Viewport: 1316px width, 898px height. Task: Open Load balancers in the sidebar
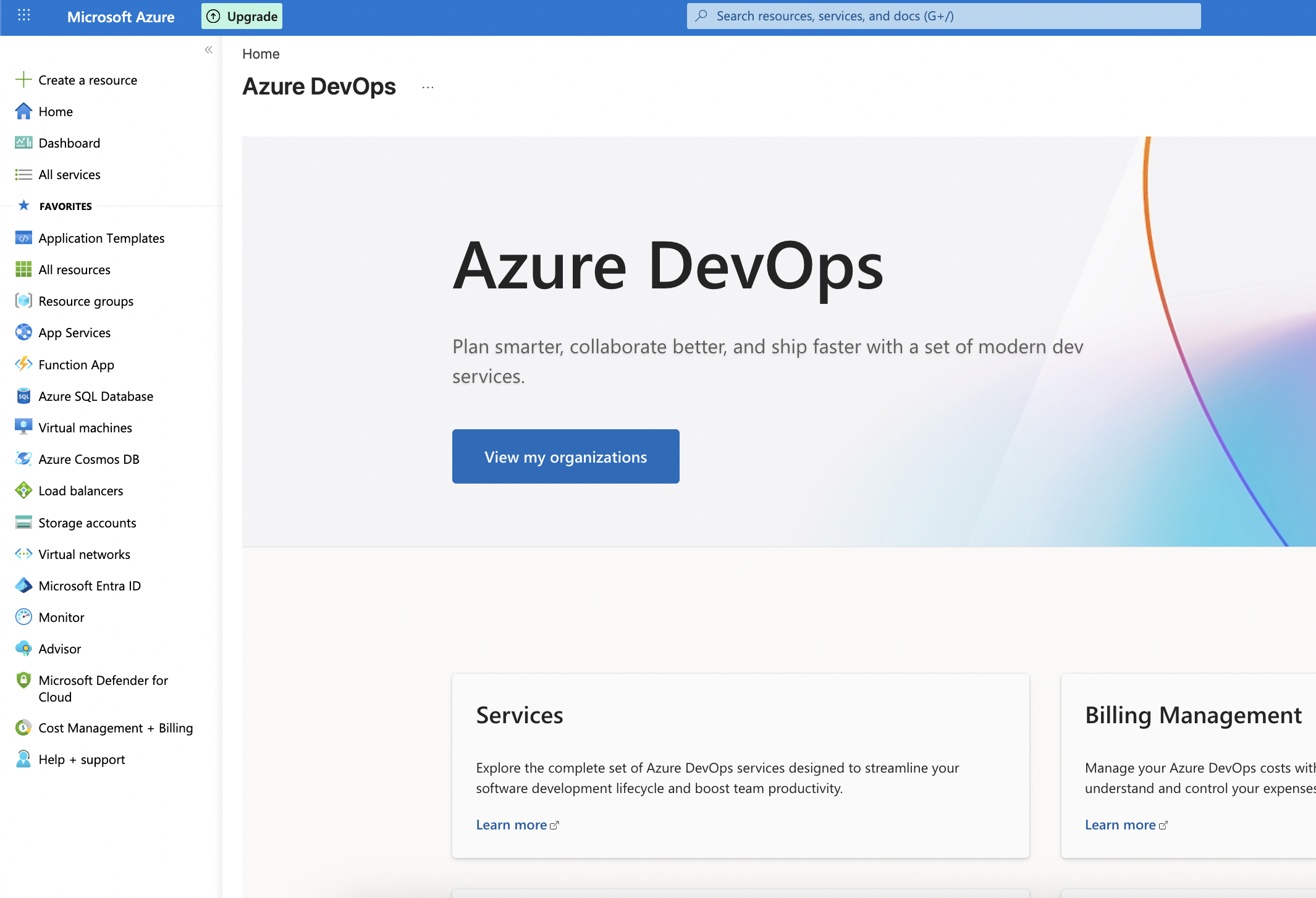[x=81, y=491]
